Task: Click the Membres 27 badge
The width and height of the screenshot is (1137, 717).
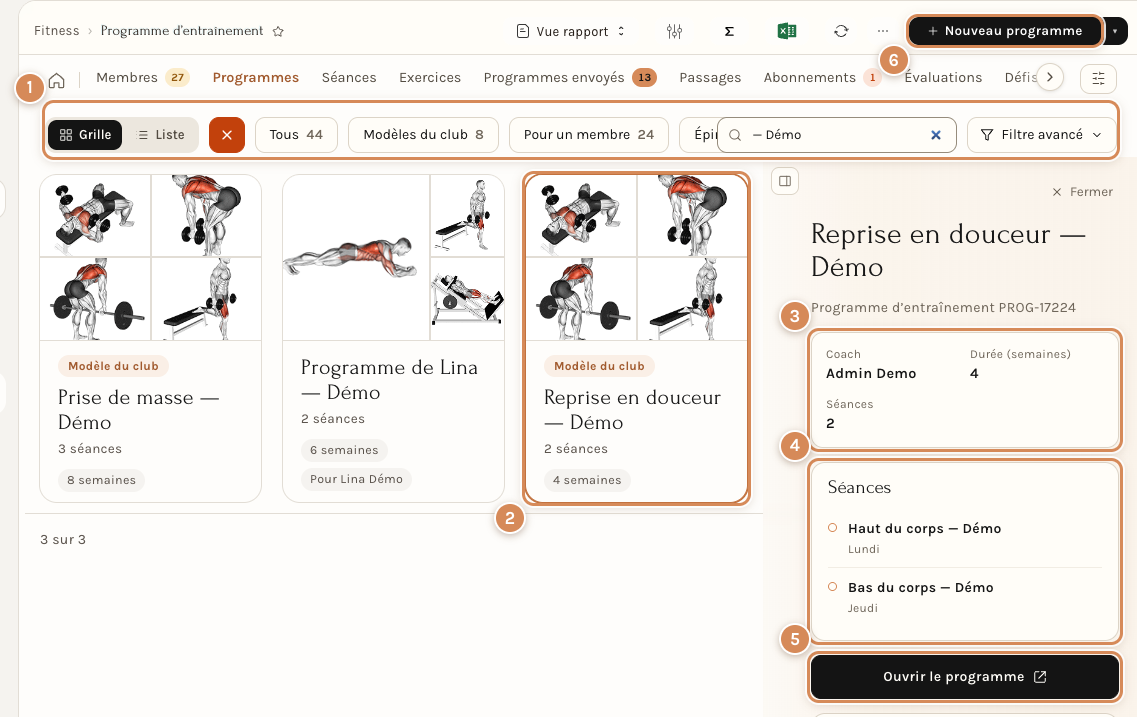Action: (178, 78)
